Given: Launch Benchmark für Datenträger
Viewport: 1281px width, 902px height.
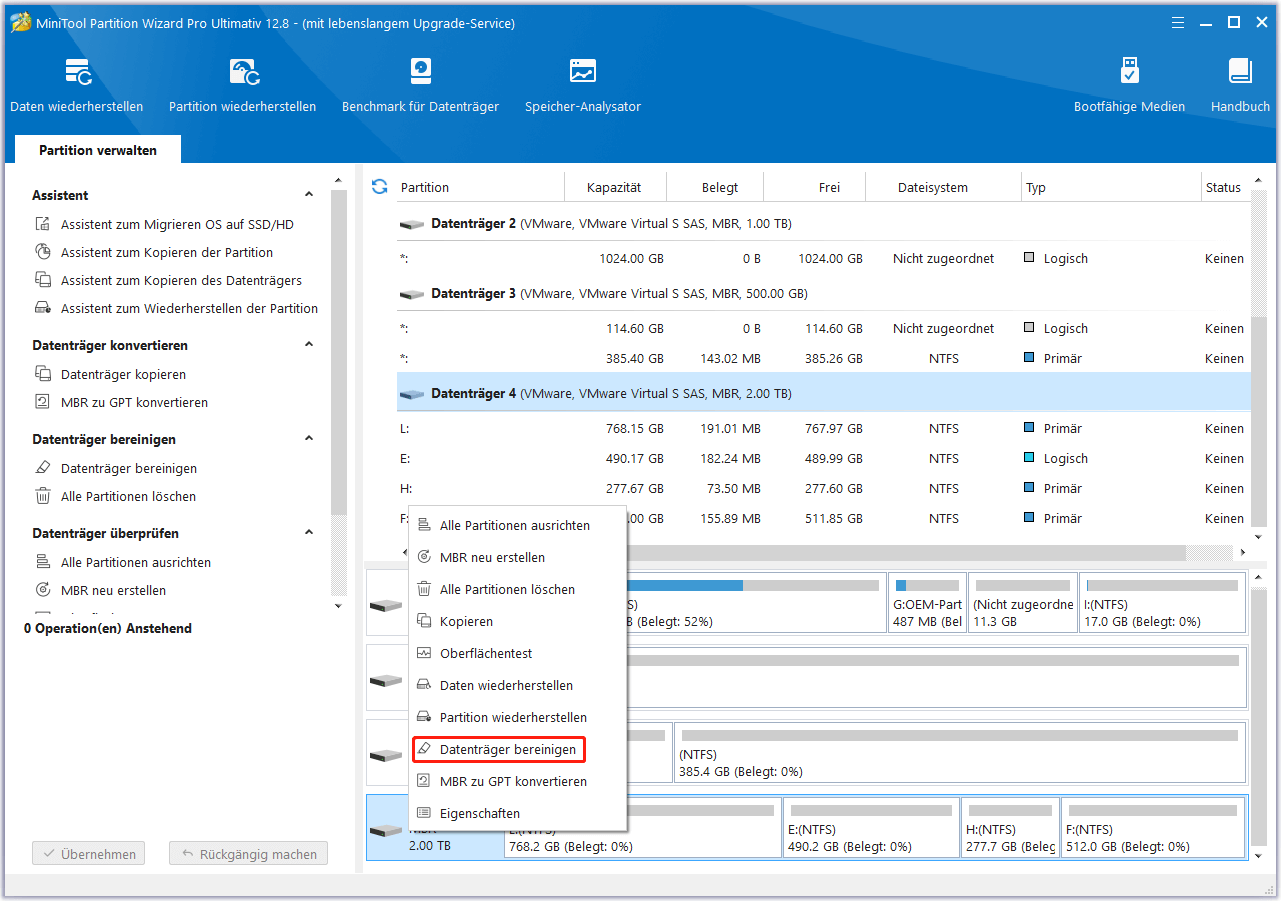Looking at the screenshot, I should tap(420, 85).
